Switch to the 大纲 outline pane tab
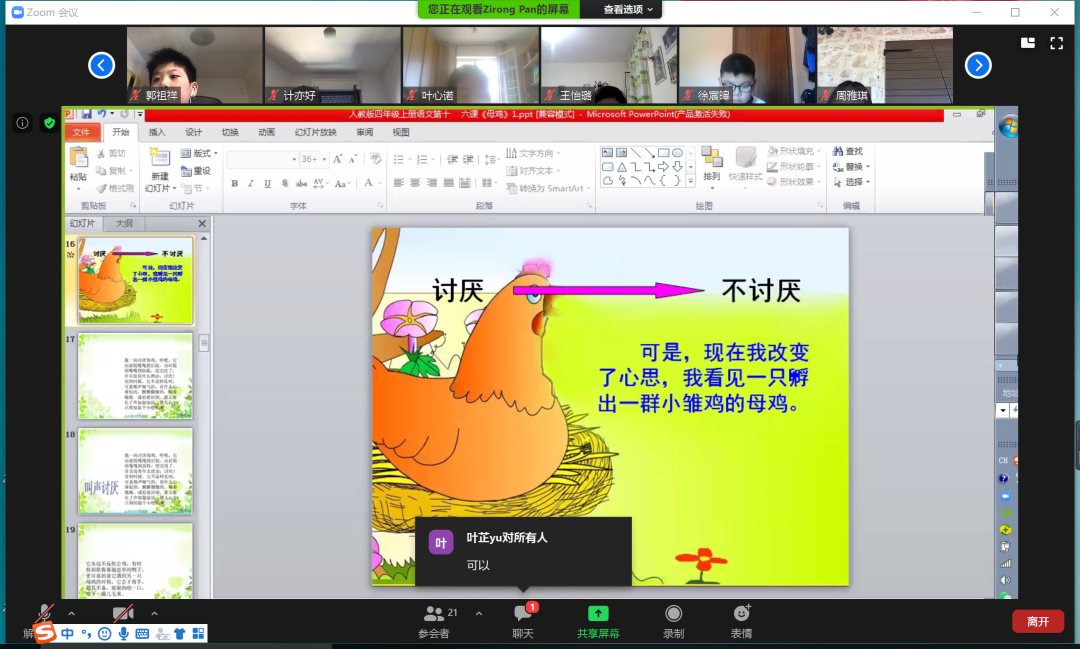Image resolution: width=1080 pixels, height=649 pixels. [x=124, y=223]
